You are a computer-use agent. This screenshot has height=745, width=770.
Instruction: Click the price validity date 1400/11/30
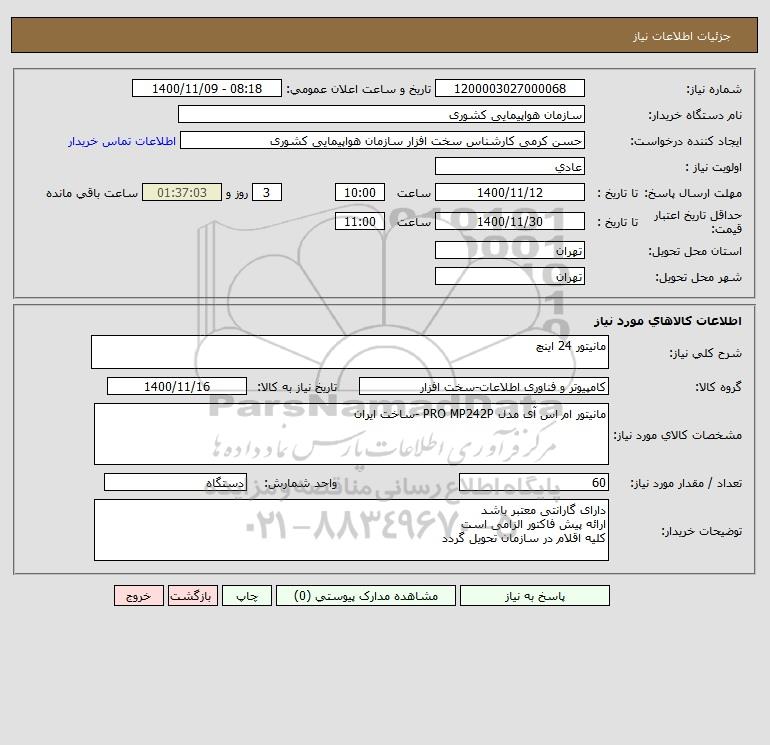click(x=510, y=221)
